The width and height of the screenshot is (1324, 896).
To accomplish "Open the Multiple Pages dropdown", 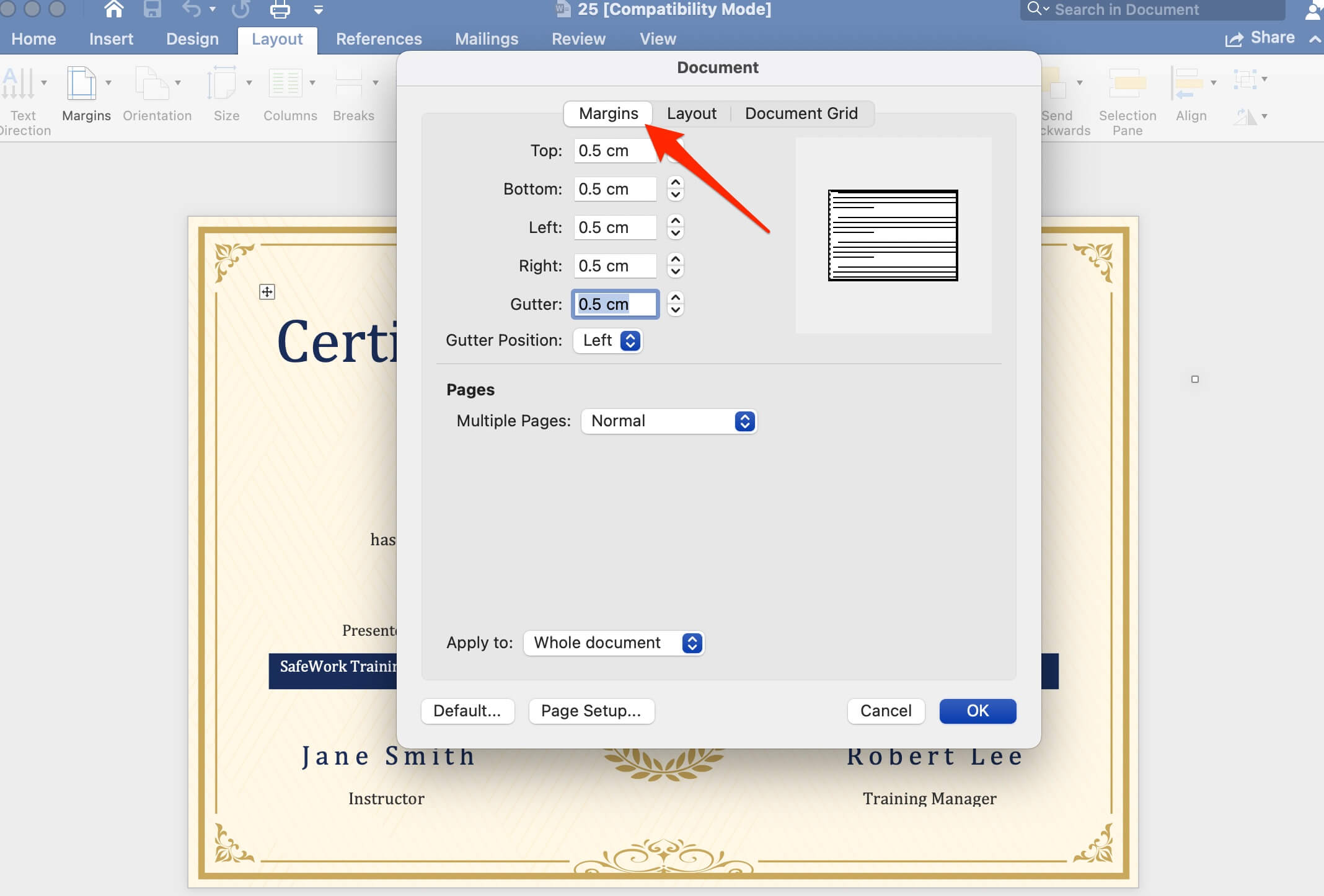I will coord(669,421).
